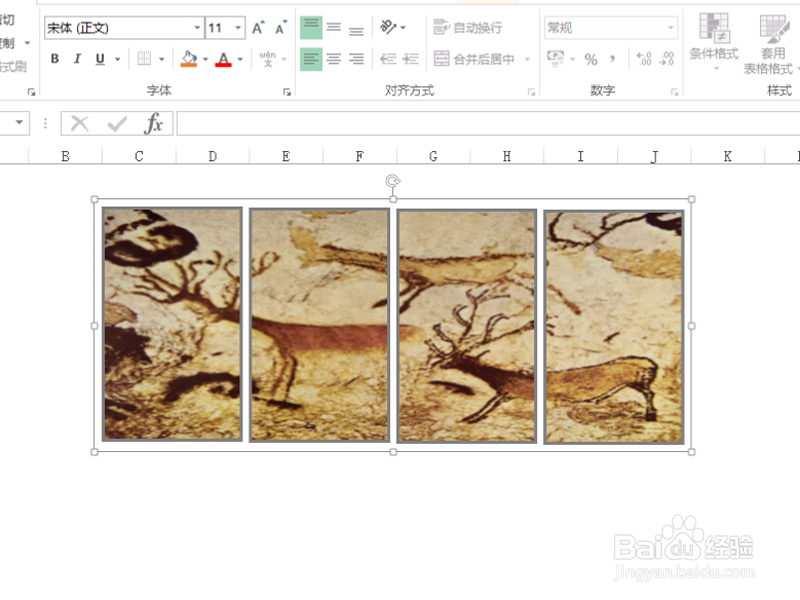Click the insert function fx button

pos(154,123)
